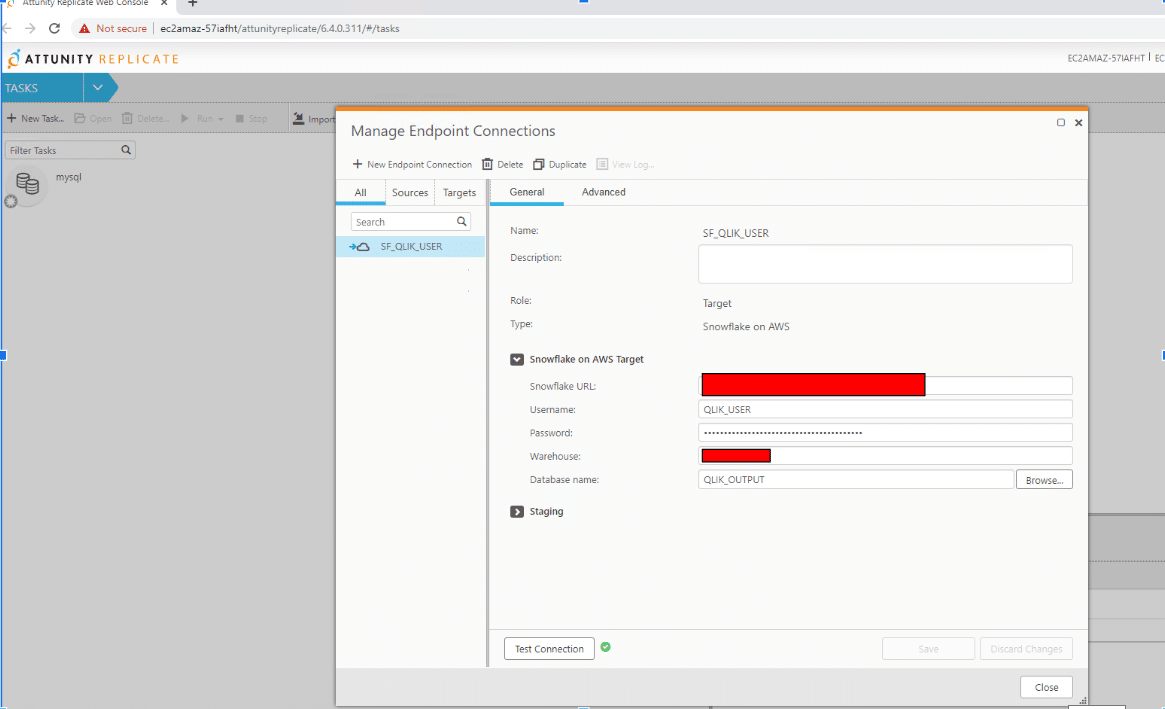This screenshot has height=709, width=1165.
Task: Click green connection success check icon
Action: [606, 647]
